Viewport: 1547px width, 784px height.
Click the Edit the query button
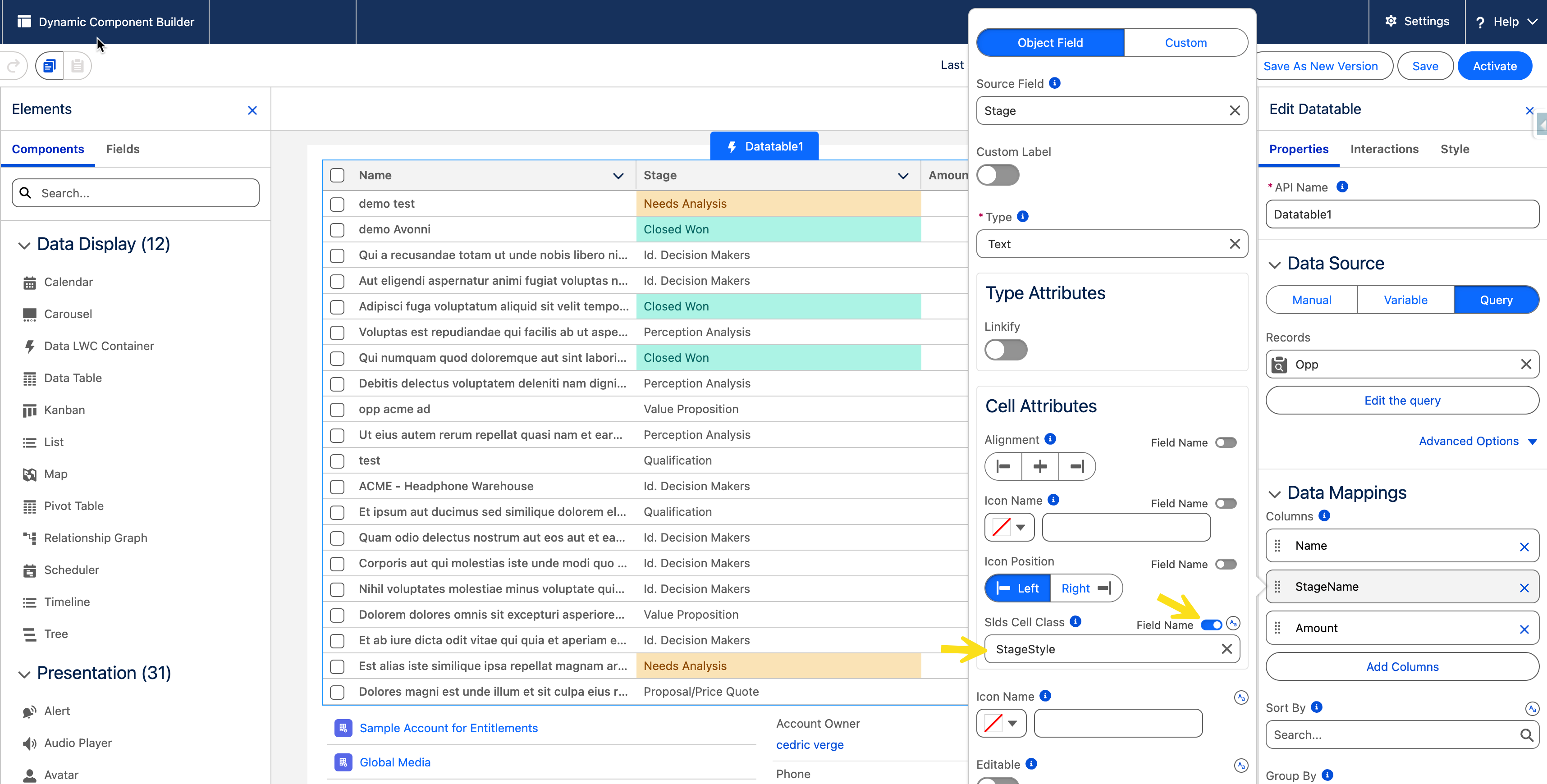(1402, 401)
